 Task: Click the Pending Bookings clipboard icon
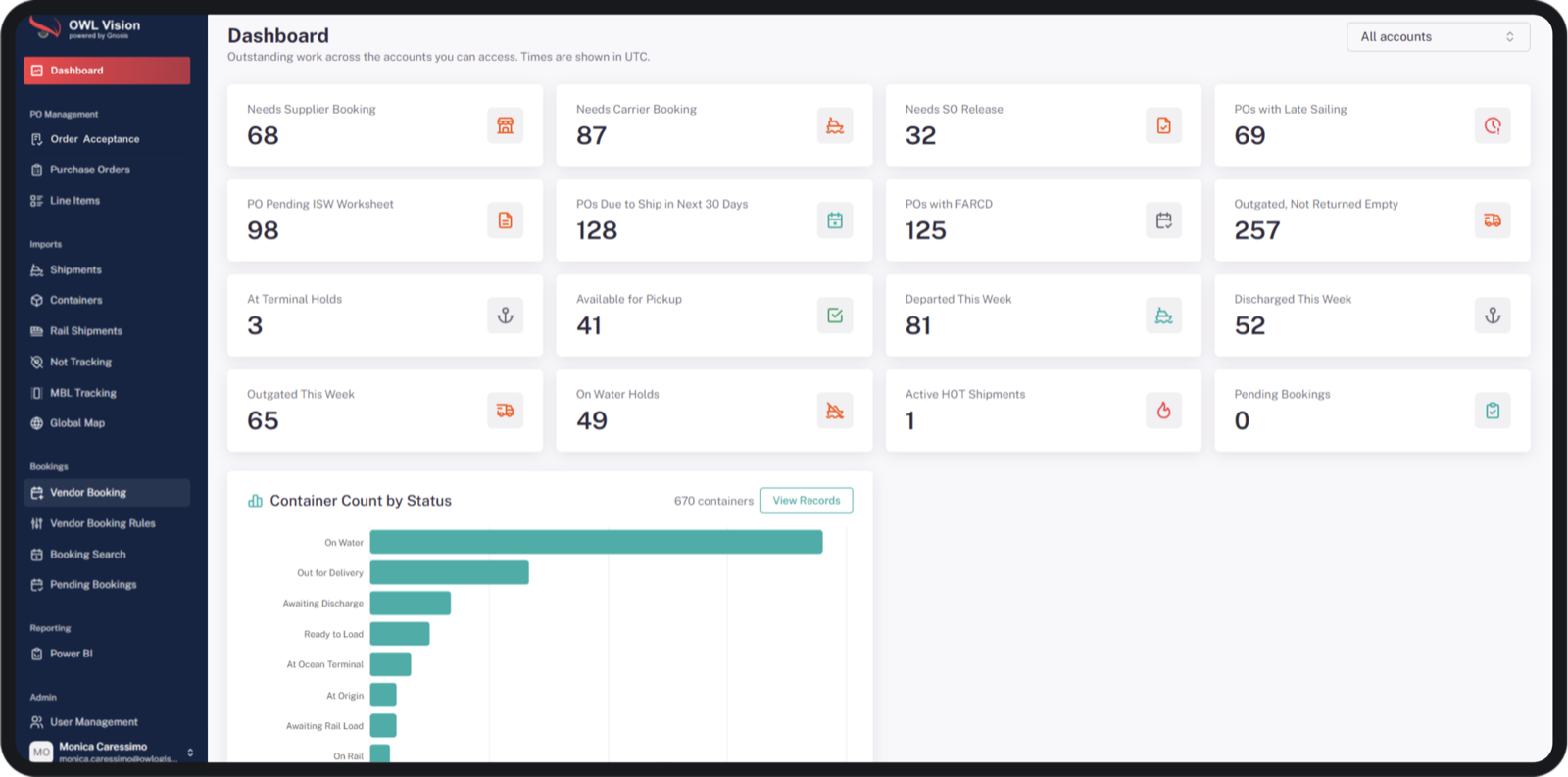pyautogui.click(x=1493, y=411)
